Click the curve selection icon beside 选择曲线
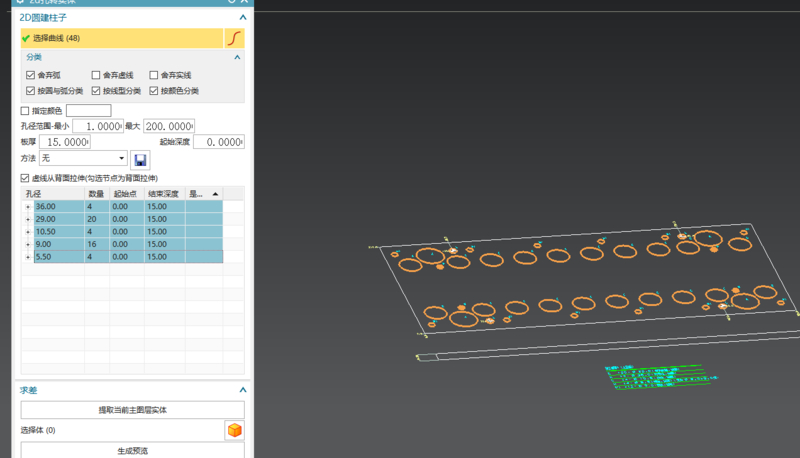The width and height of the screenshot is (800, 458). [234, 38]
